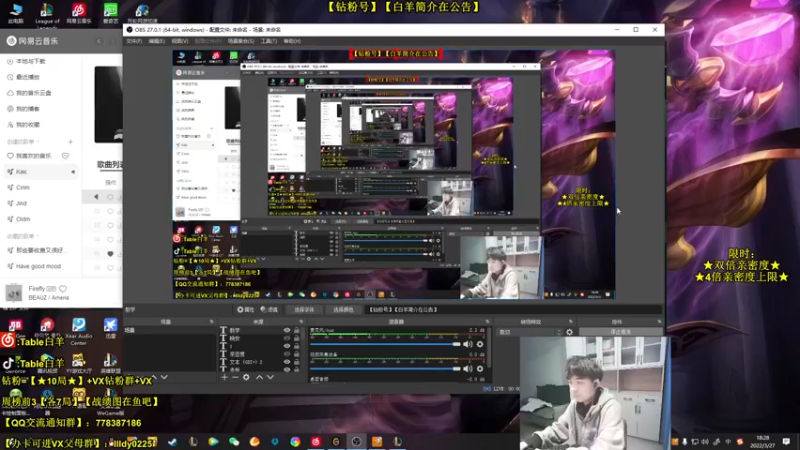Open the Tencent Video taskbar icon
This screenshot has width=800, height=450.
click(x=213, y=442)
